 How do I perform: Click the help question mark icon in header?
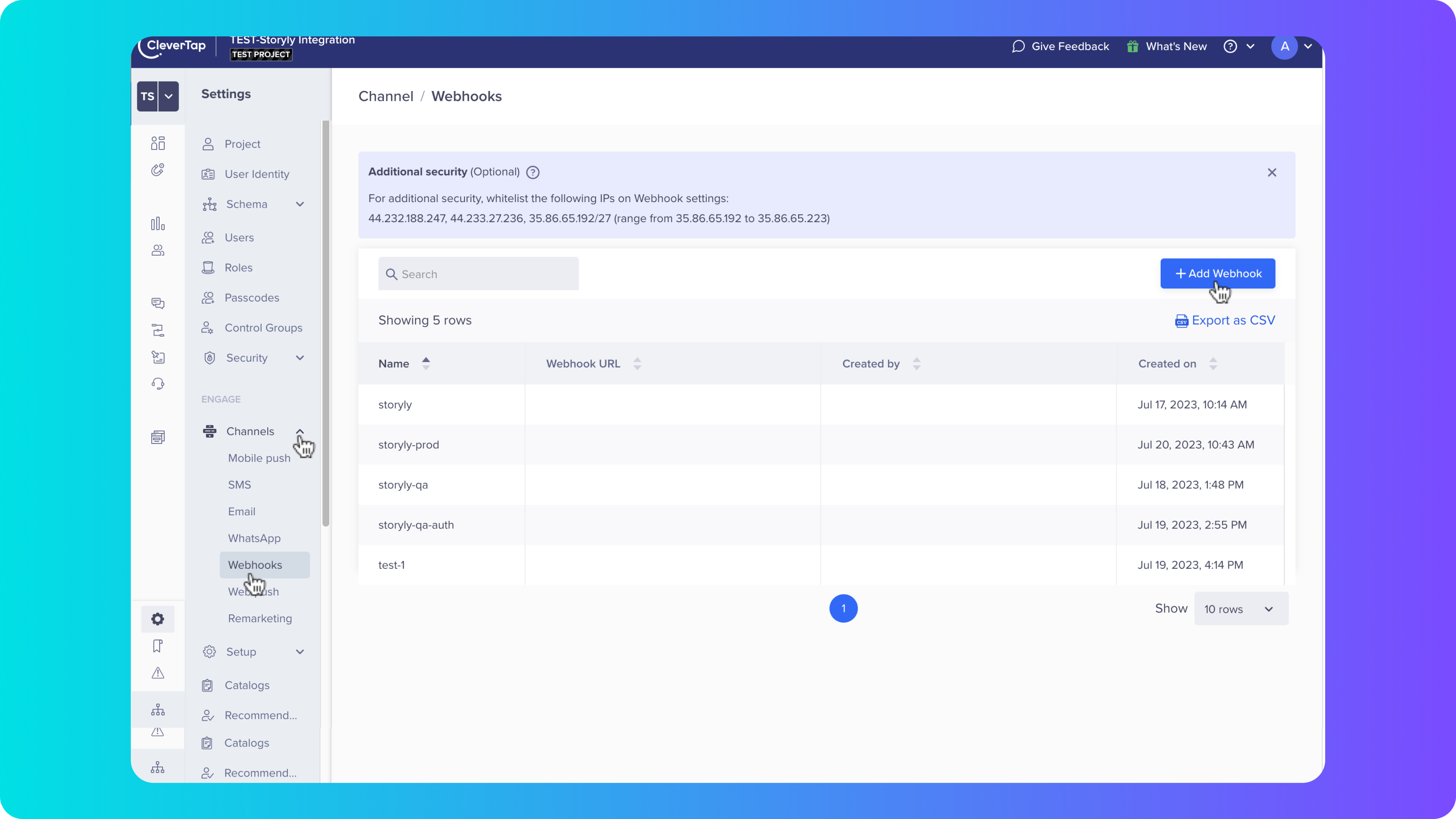pyautogui.click(x=1230, y=46)
